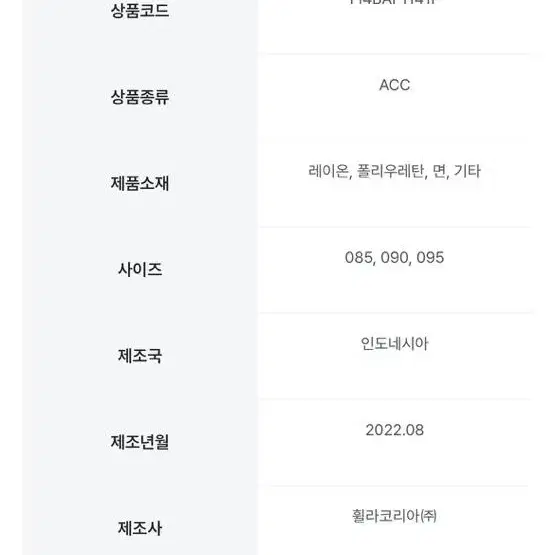Click the 085 size number
Viewport: 555px width, 555px height.
click(359, 258)
